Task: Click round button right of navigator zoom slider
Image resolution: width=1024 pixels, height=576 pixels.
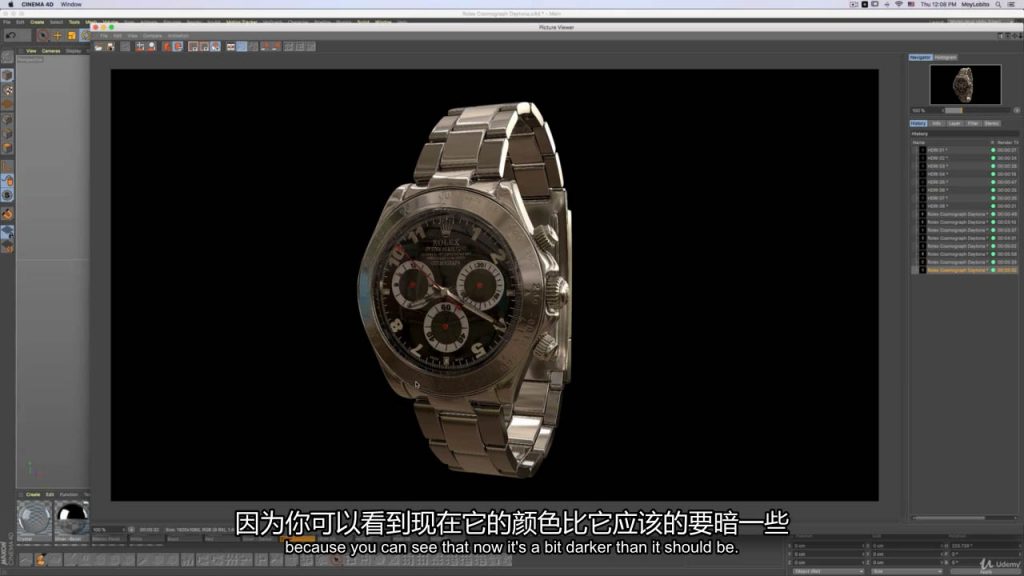Action: (x=1016, y=110)
